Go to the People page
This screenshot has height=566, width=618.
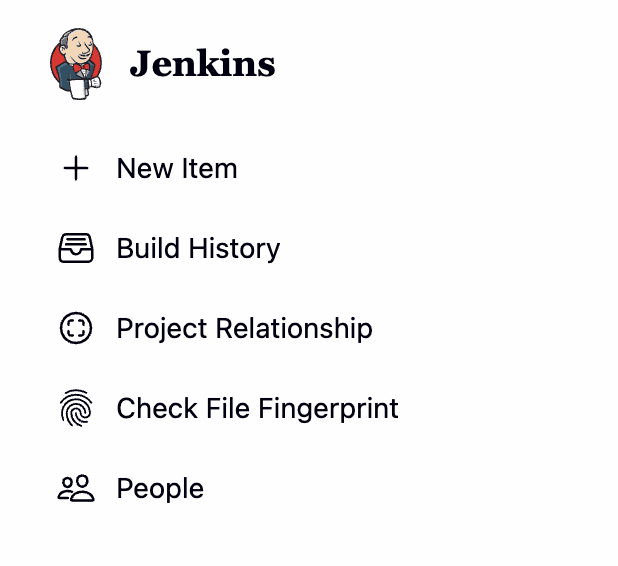[x=160, y=489]
